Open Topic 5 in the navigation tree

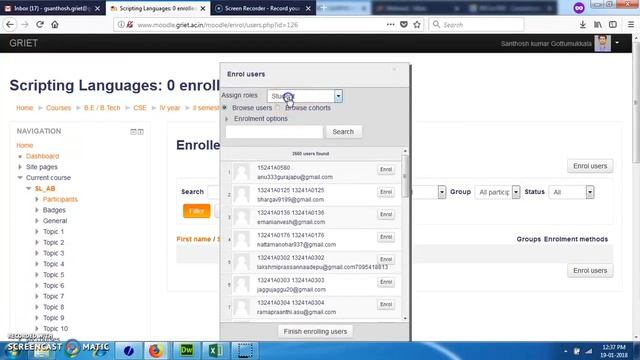[x=53, y=275]
